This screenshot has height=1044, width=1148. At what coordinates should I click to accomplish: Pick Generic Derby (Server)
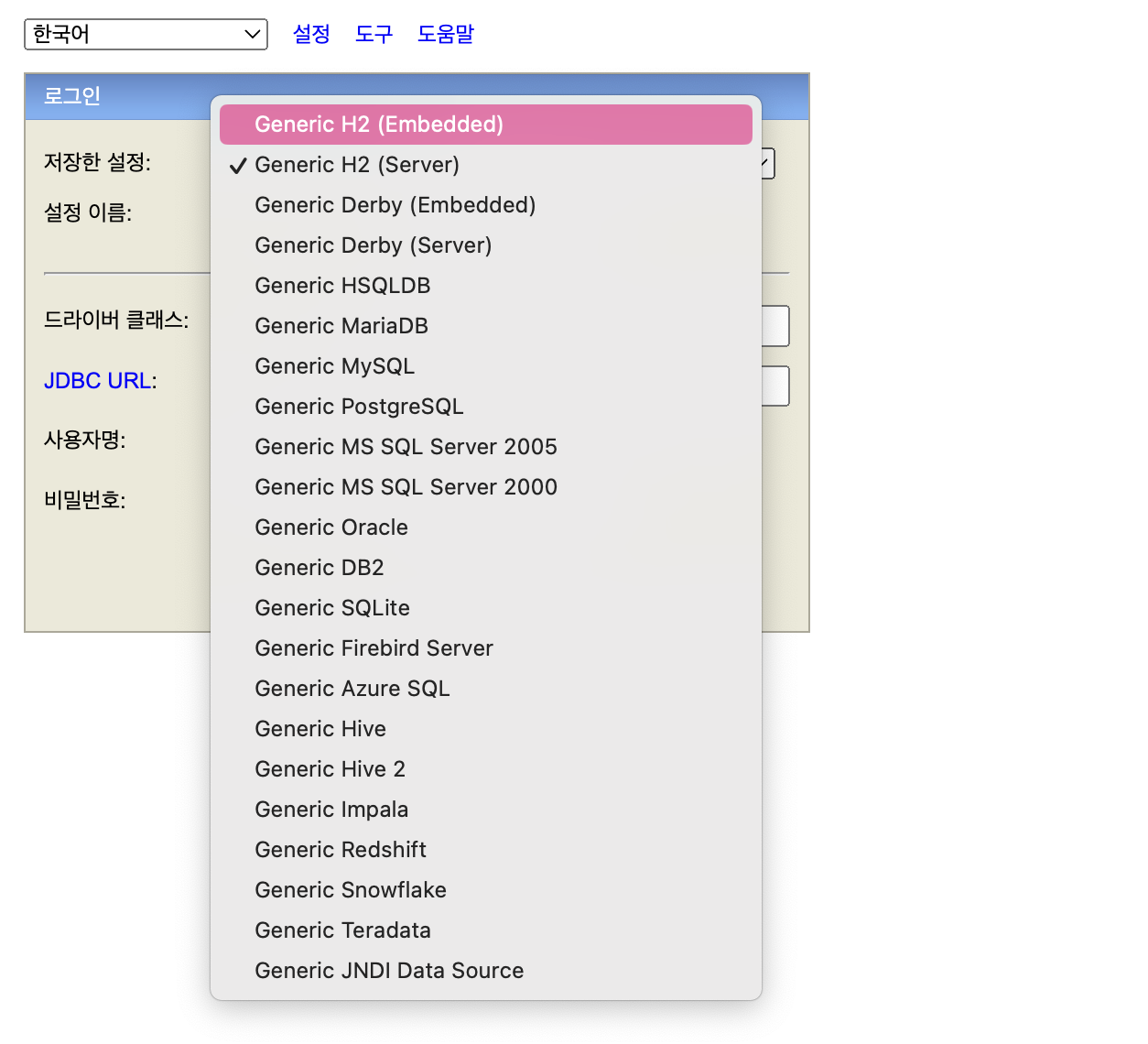pos(486,245)
